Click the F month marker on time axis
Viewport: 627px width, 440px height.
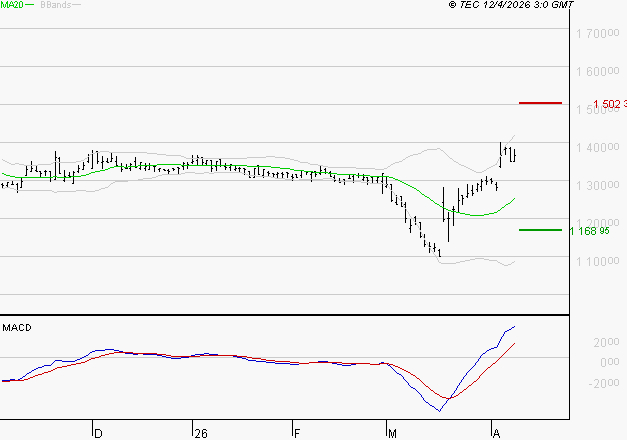(297, 433)
